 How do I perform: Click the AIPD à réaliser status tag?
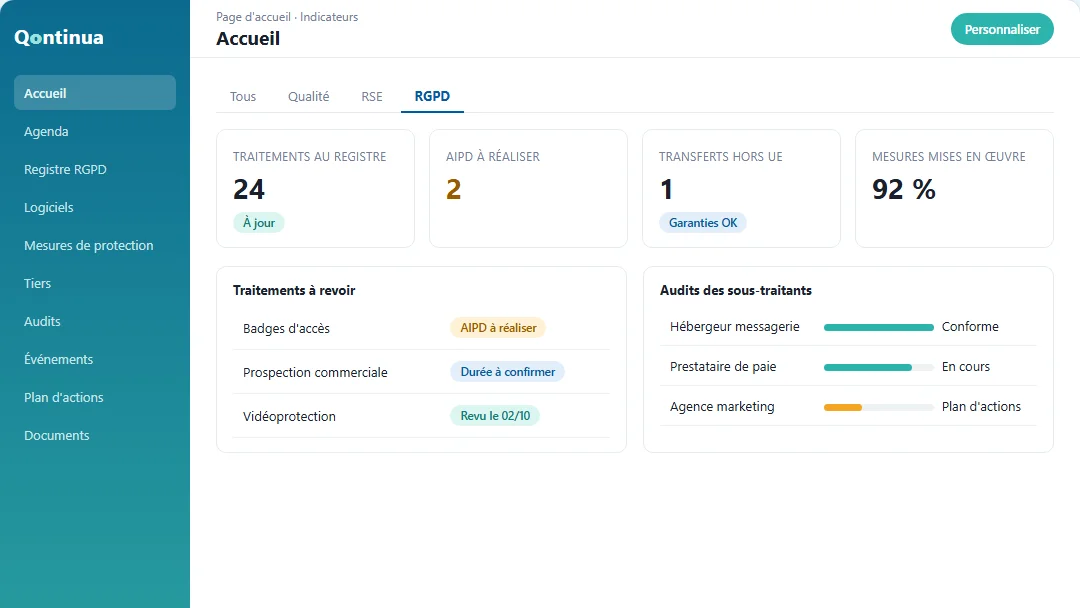click(498, 328)
